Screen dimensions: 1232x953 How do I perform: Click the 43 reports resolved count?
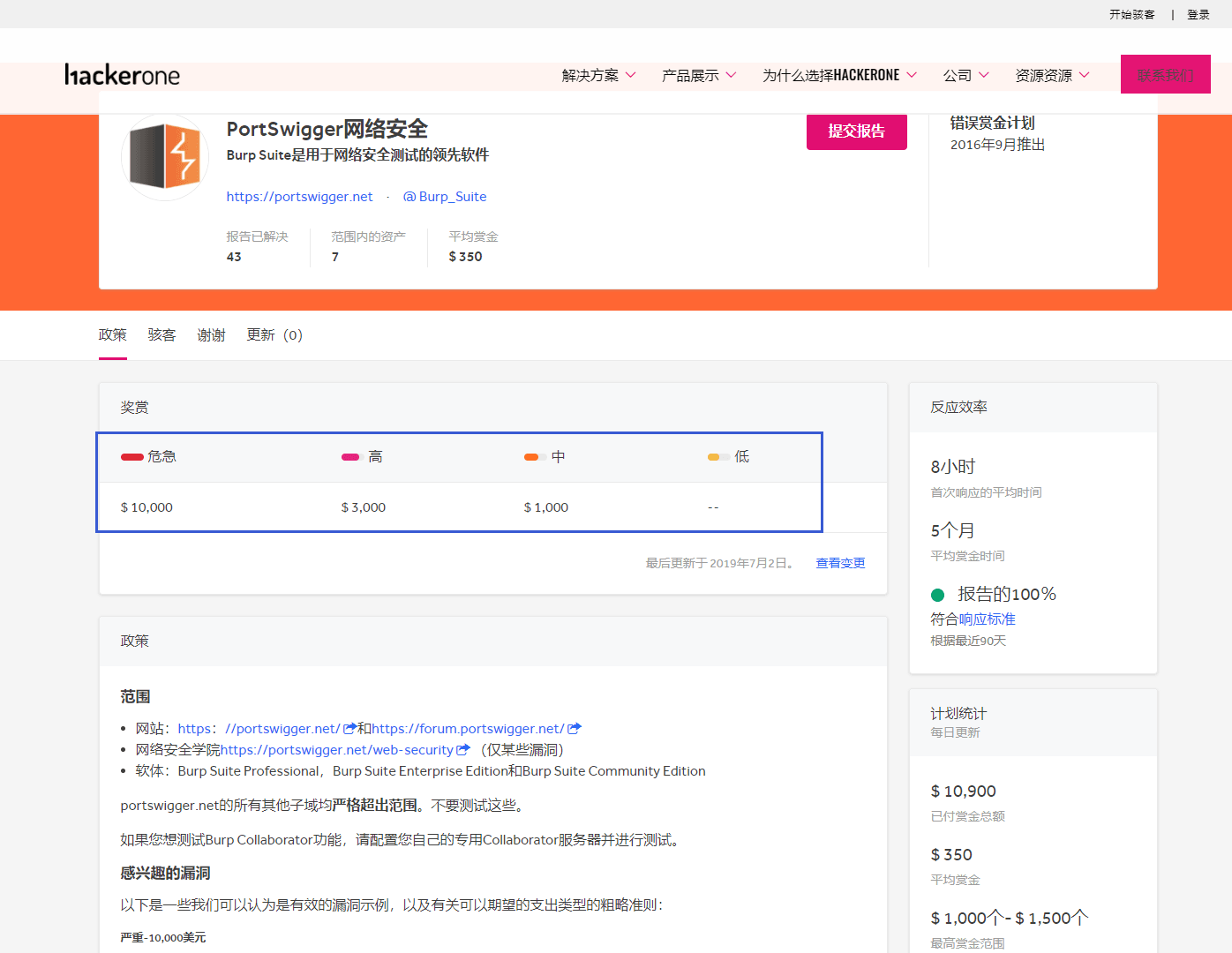click(x=234, y=257)
